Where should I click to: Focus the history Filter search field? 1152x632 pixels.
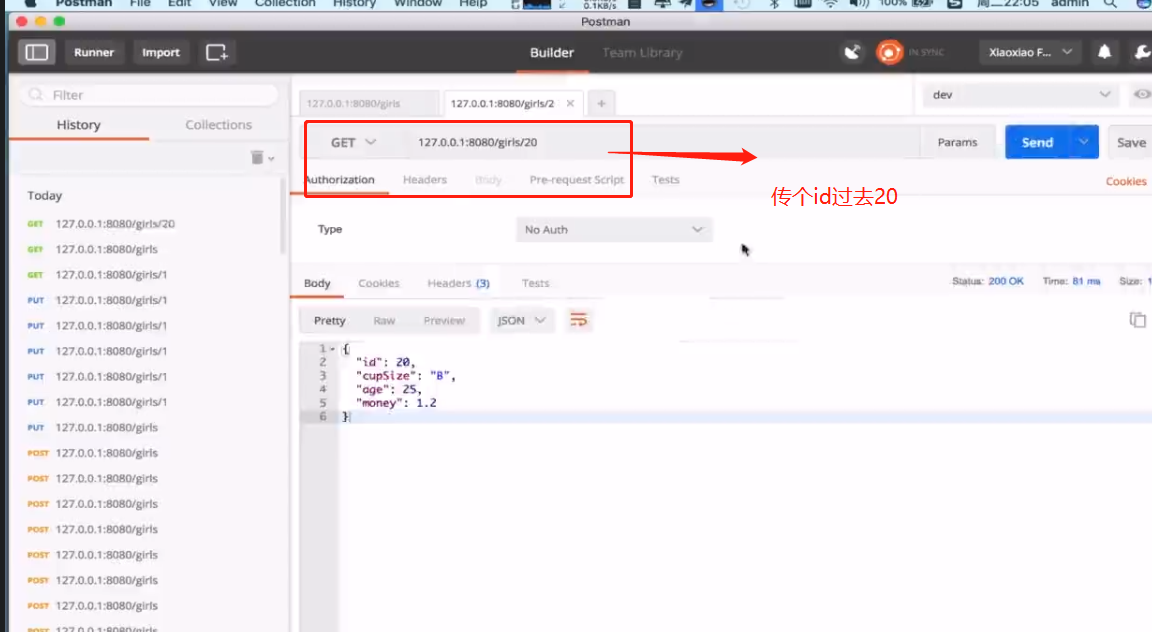(x=151, y=95)
